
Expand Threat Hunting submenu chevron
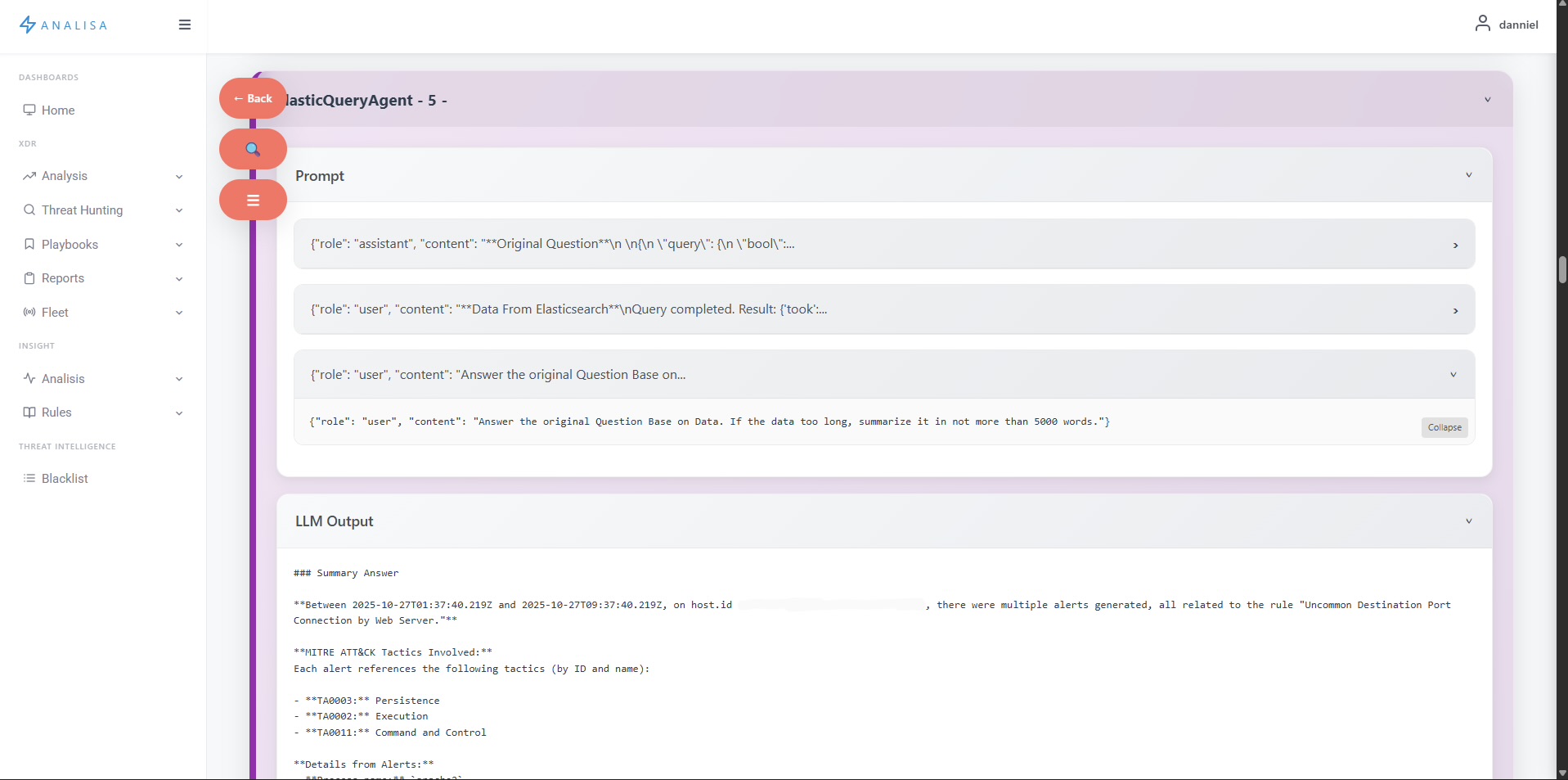point(179,210)
